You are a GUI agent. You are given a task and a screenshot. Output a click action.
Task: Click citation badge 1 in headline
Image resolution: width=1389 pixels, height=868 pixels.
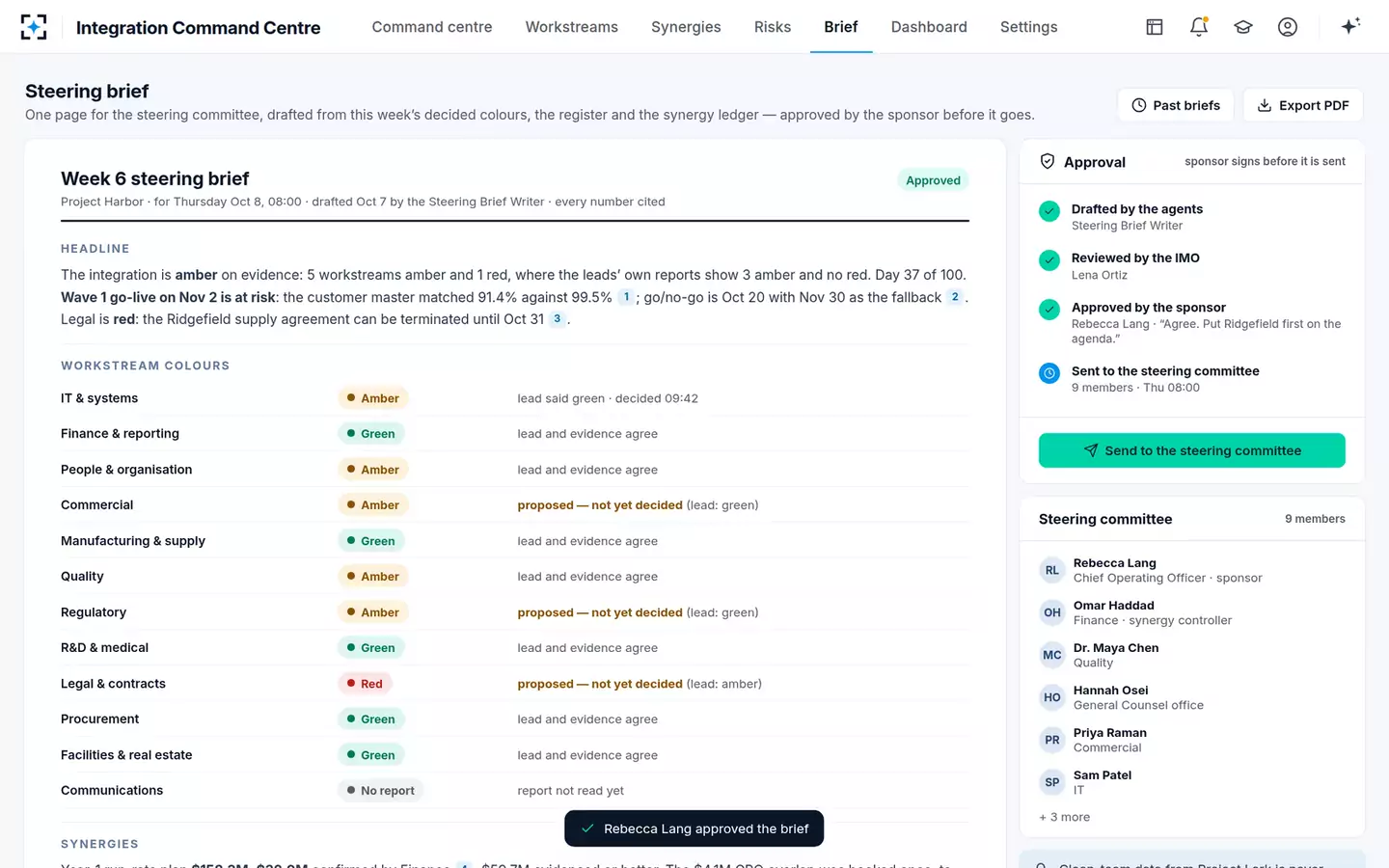point(626,297)
